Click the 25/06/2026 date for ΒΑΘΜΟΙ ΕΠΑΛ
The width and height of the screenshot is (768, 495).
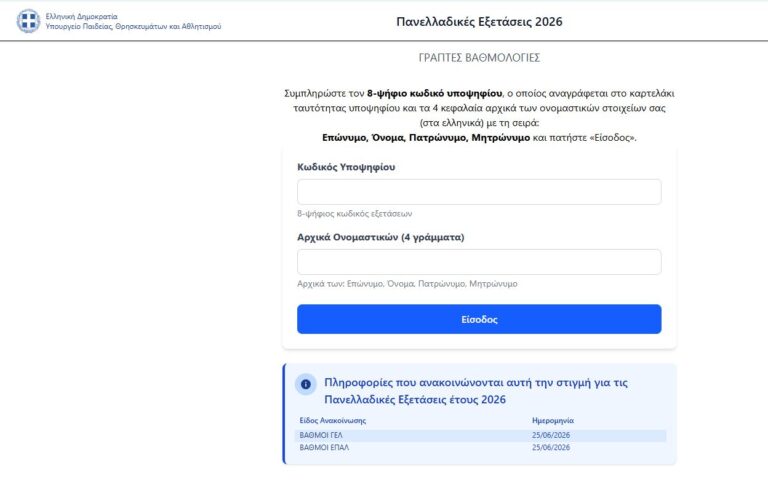tap(551, 448)
